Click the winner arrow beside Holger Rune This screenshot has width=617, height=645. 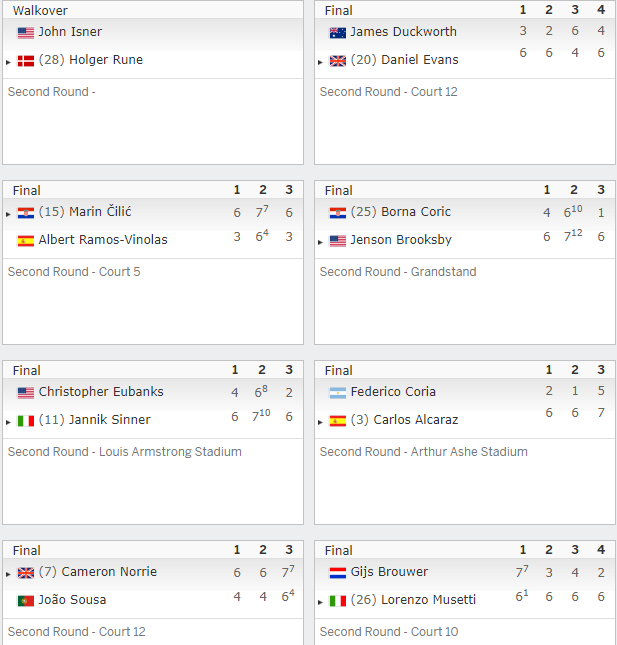click(x=8, y=62)
